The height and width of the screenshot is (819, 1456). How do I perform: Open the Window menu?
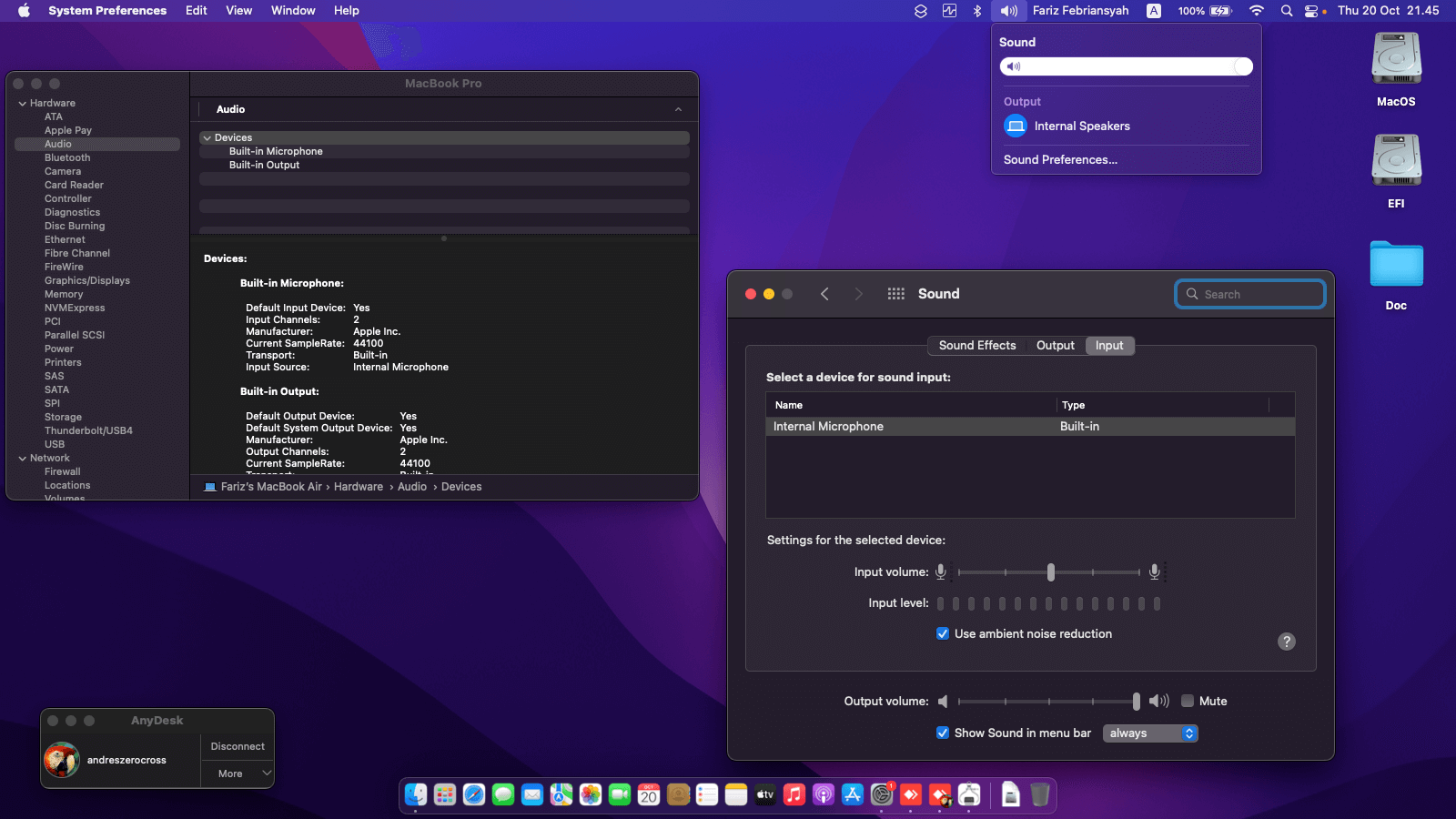click(293, 11)
